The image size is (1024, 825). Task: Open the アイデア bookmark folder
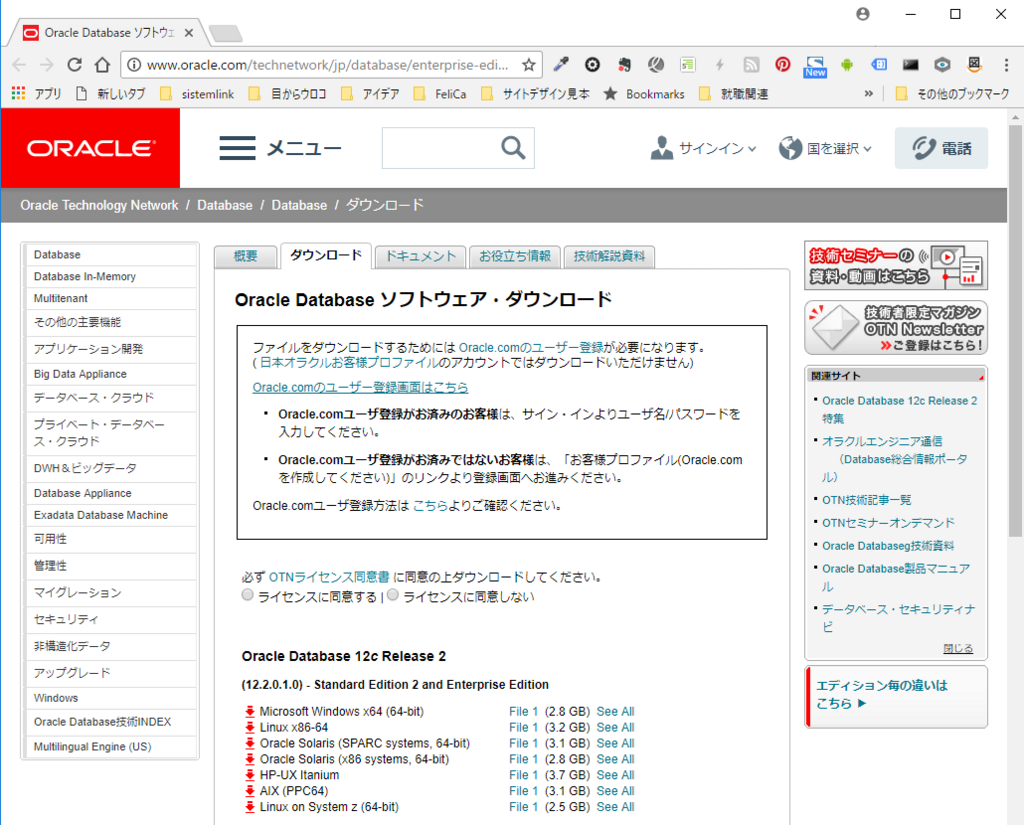coord(370,93)
